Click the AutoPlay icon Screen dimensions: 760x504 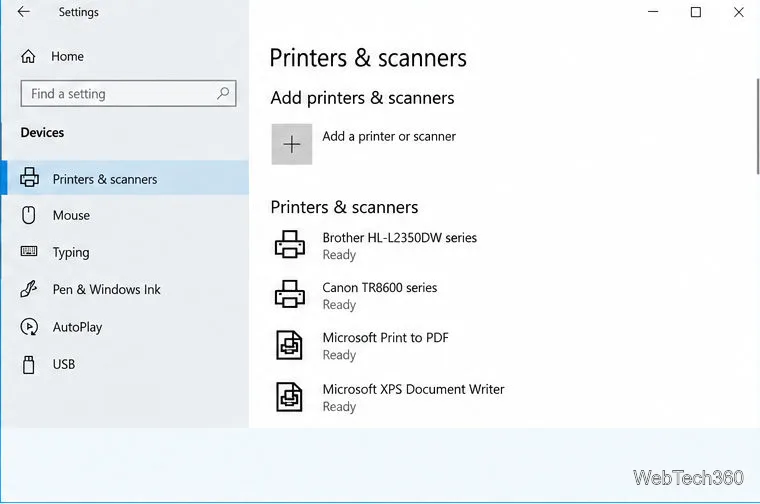pos(29,327)
